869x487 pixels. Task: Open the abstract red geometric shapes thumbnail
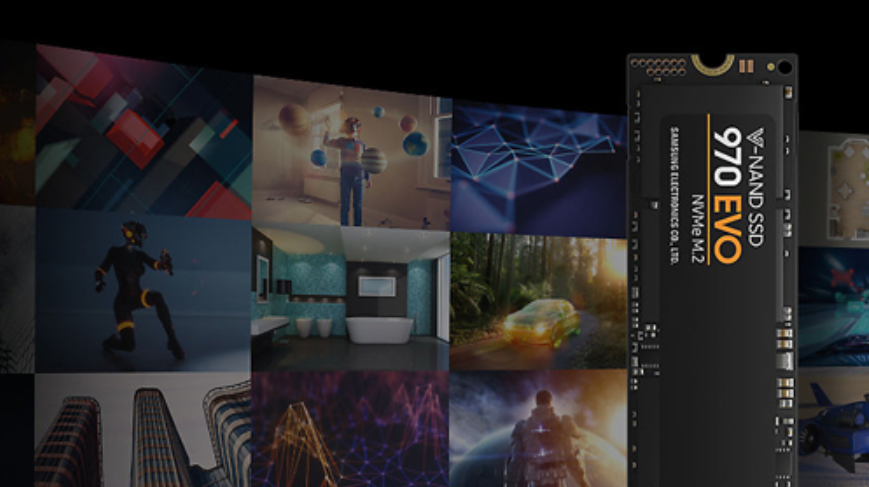pos(143,130)
